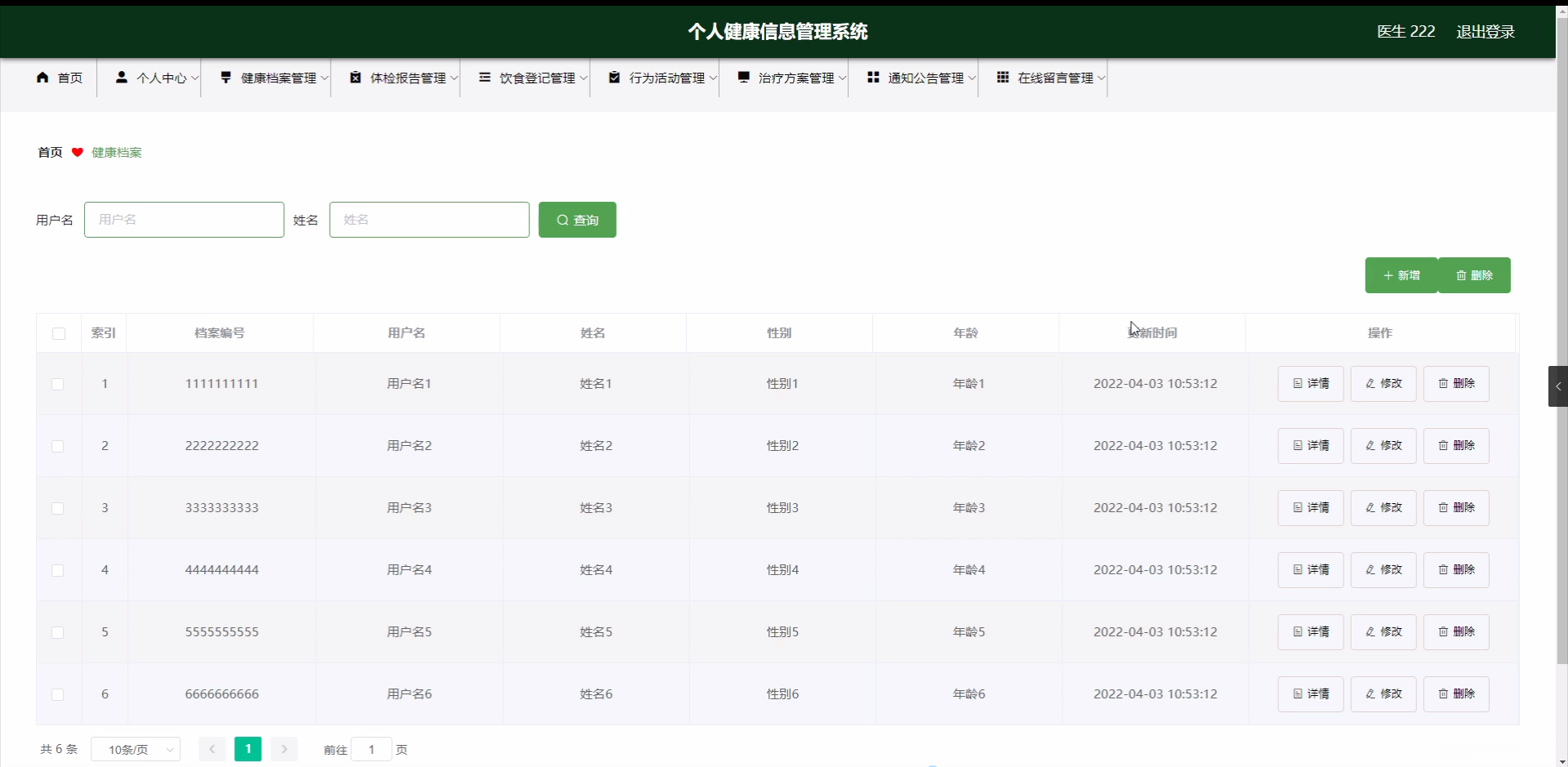Click the trash icon in the green 删除 button

click(1461, 275)
